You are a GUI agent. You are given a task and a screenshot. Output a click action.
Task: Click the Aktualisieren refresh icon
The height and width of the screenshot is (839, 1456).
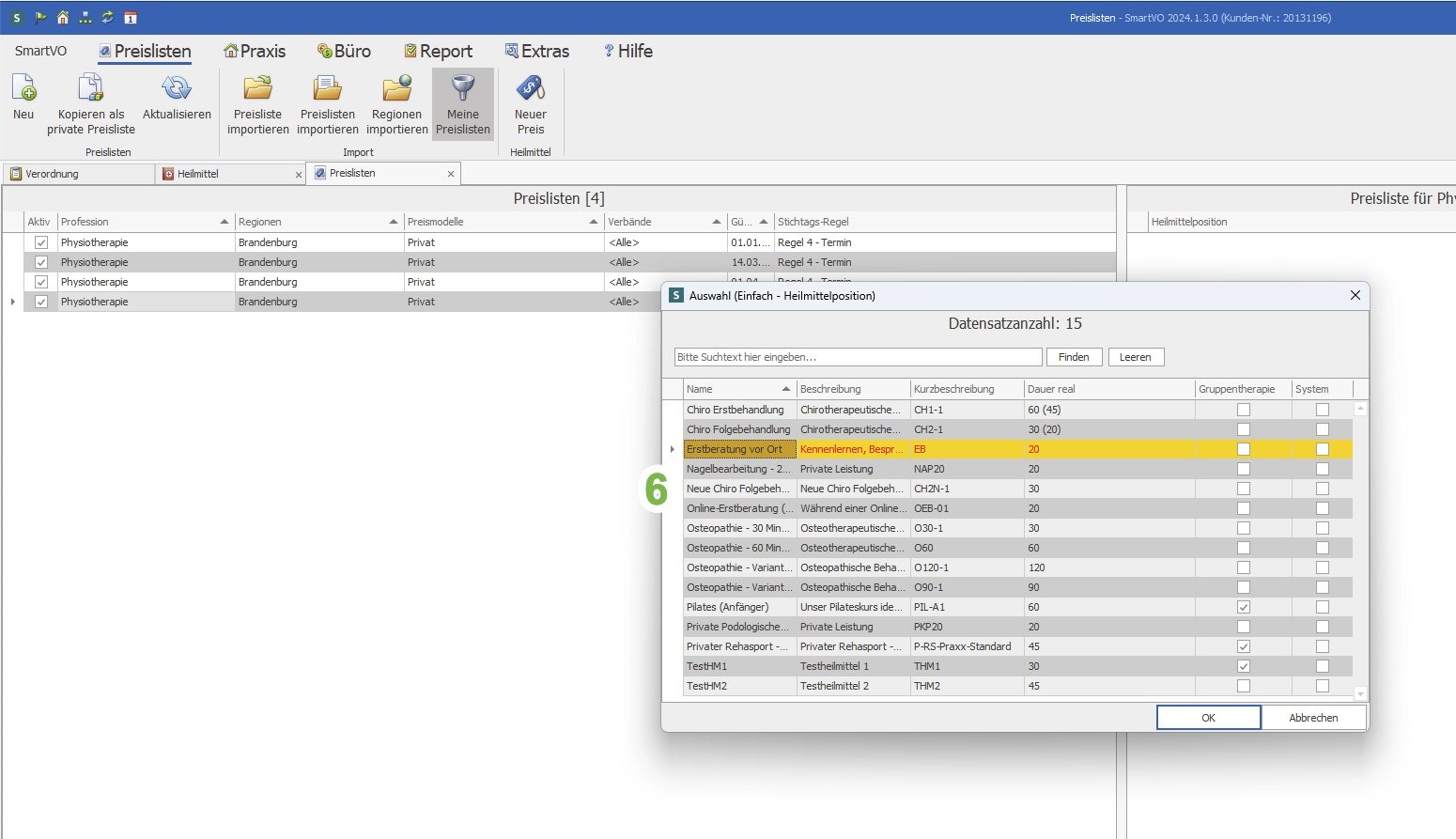pyautogui.click(x=177, y=89)
